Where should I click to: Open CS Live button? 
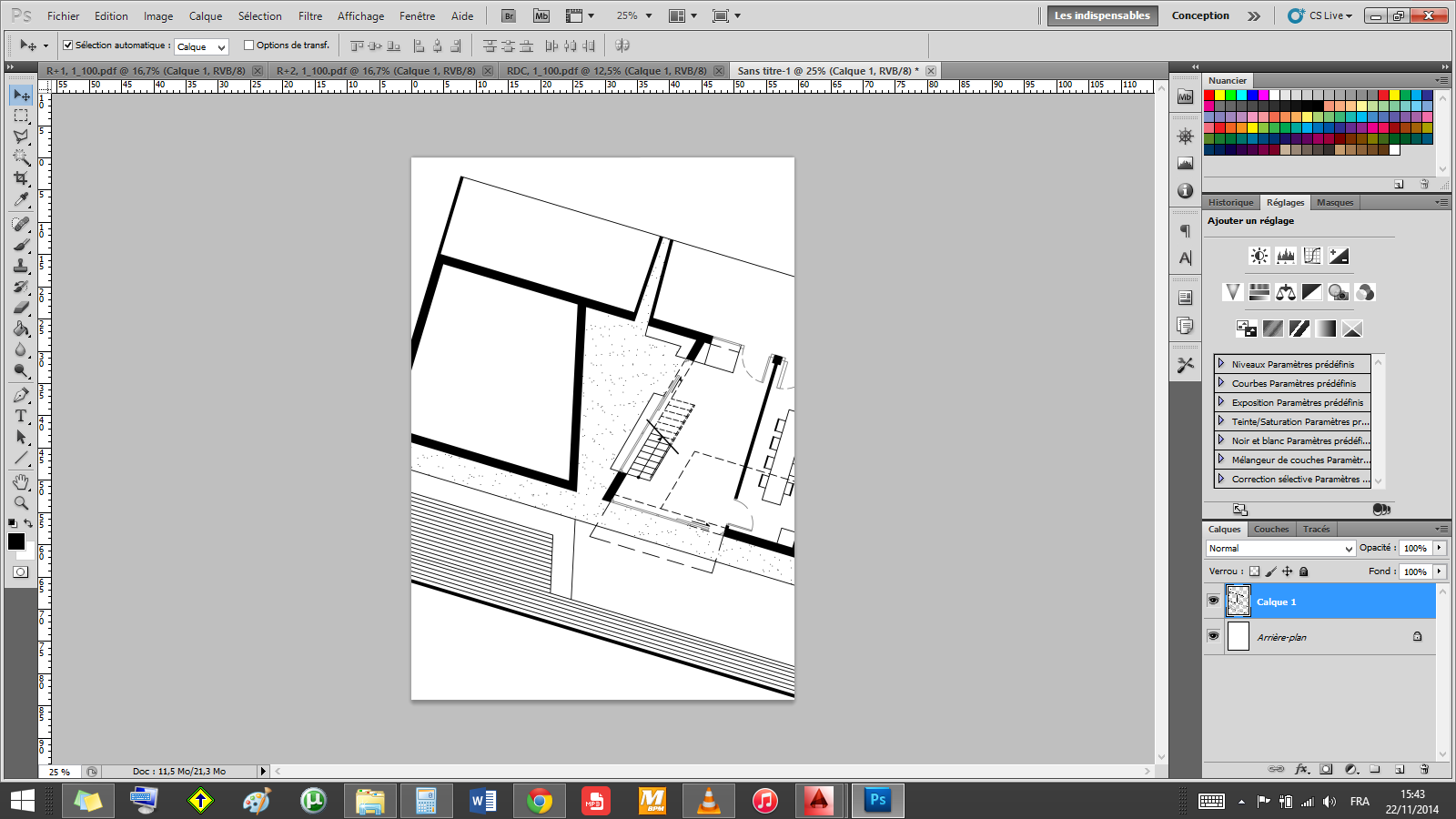click(1320, 15)
